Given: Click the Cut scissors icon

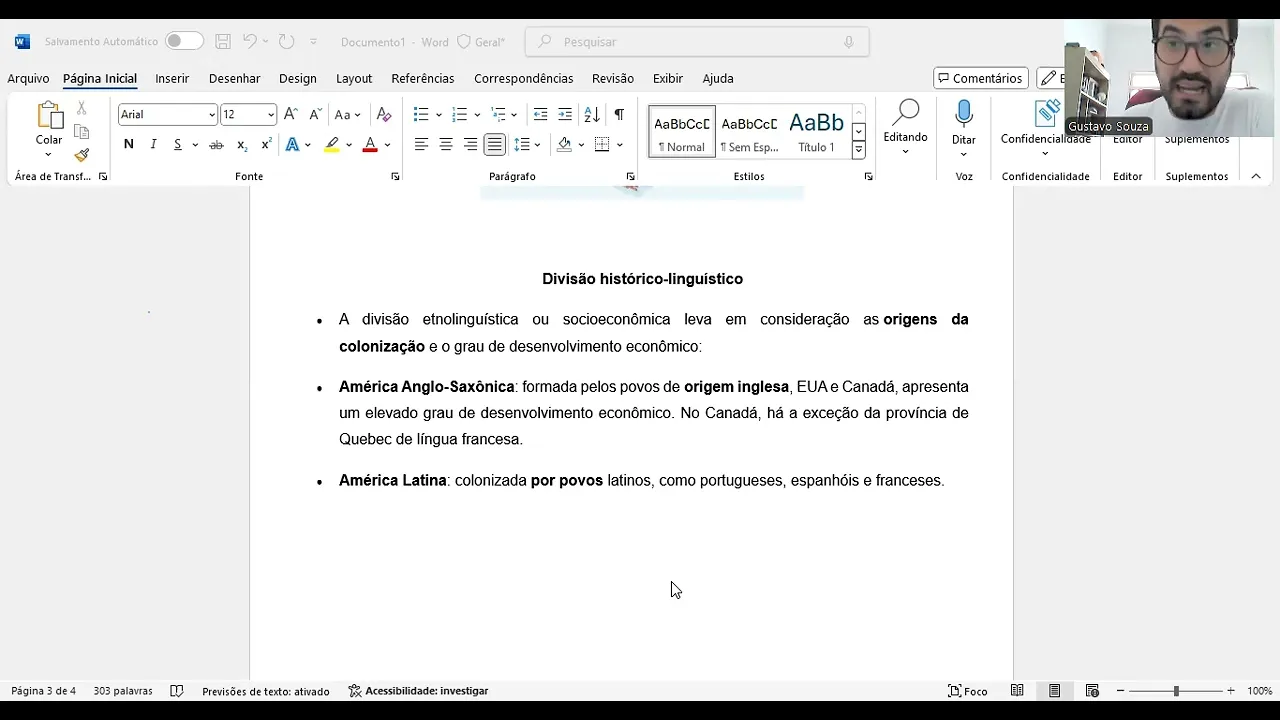Looking at the screenshot, I should 81,108.
